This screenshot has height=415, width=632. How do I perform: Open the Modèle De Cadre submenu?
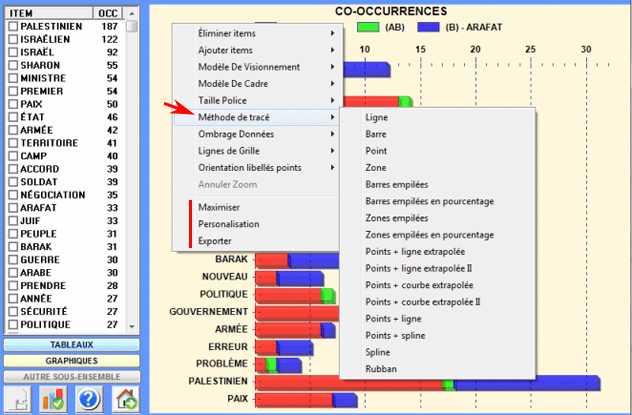(x=257, y=84)
